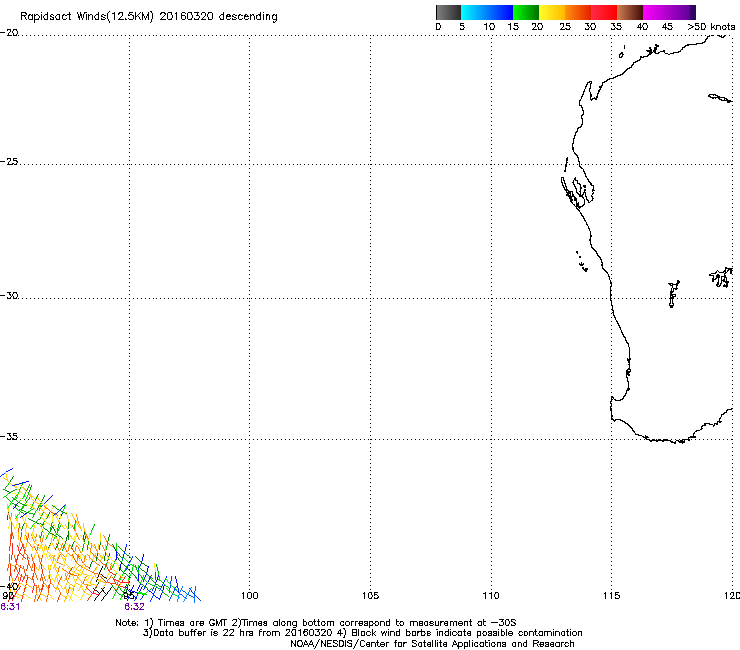Click the '110' longitude label
This screenshot has height=650, width=740.
click(491, 596)
